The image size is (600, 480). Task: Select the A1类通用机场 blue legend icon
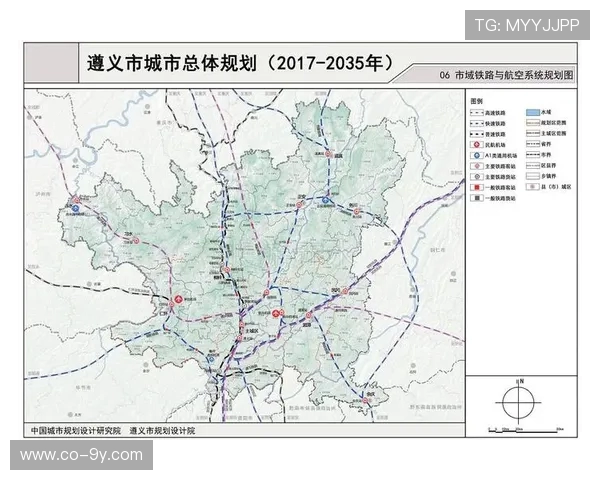coord(477,155)
